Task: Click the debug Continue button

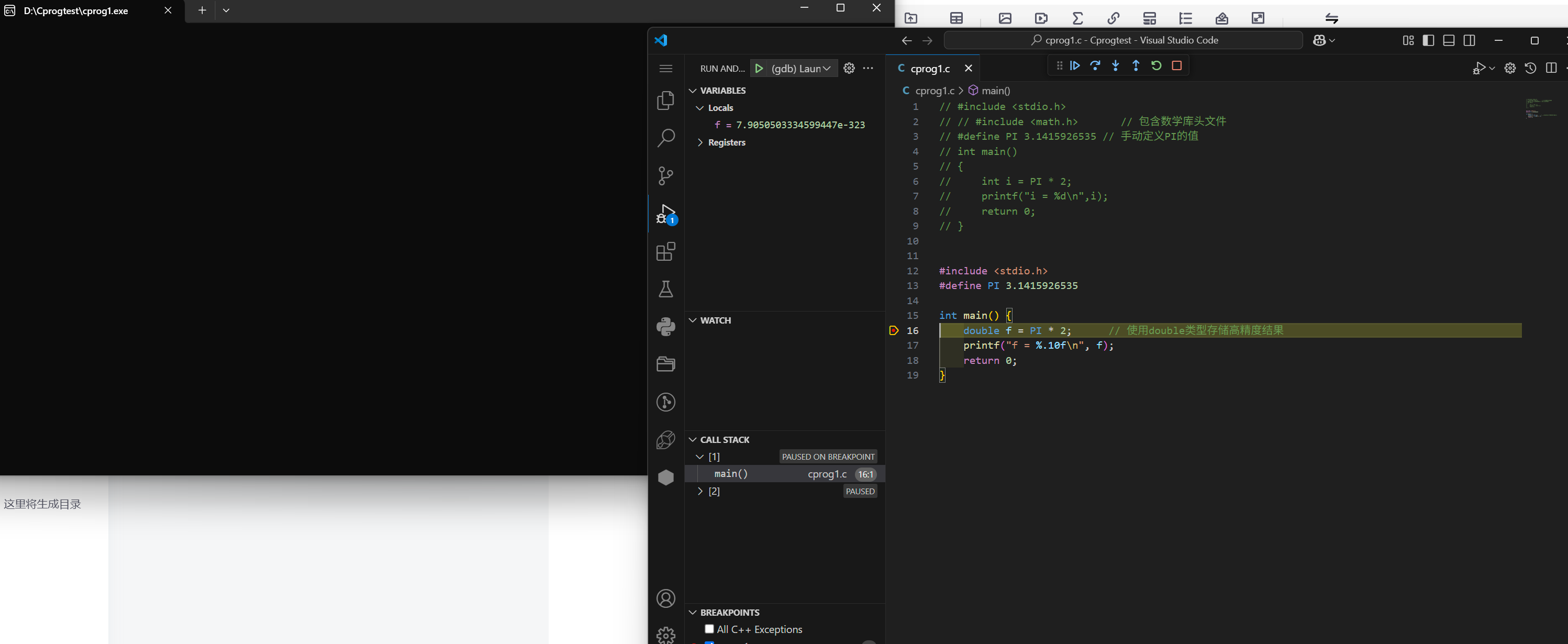Action: [x=1075, y=66]
